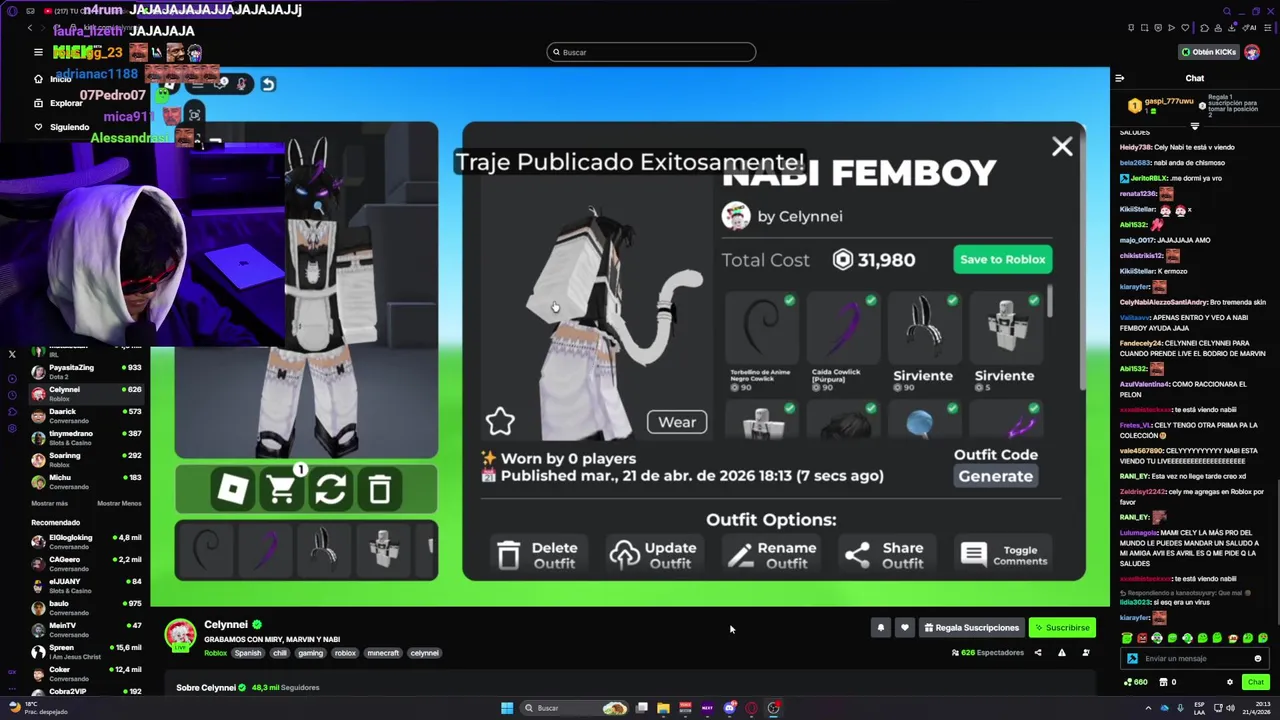The width and height of the screenshot is (1280, 720).
Task: Toggle Comments on the outfit
Action: tap(1004, 555)
